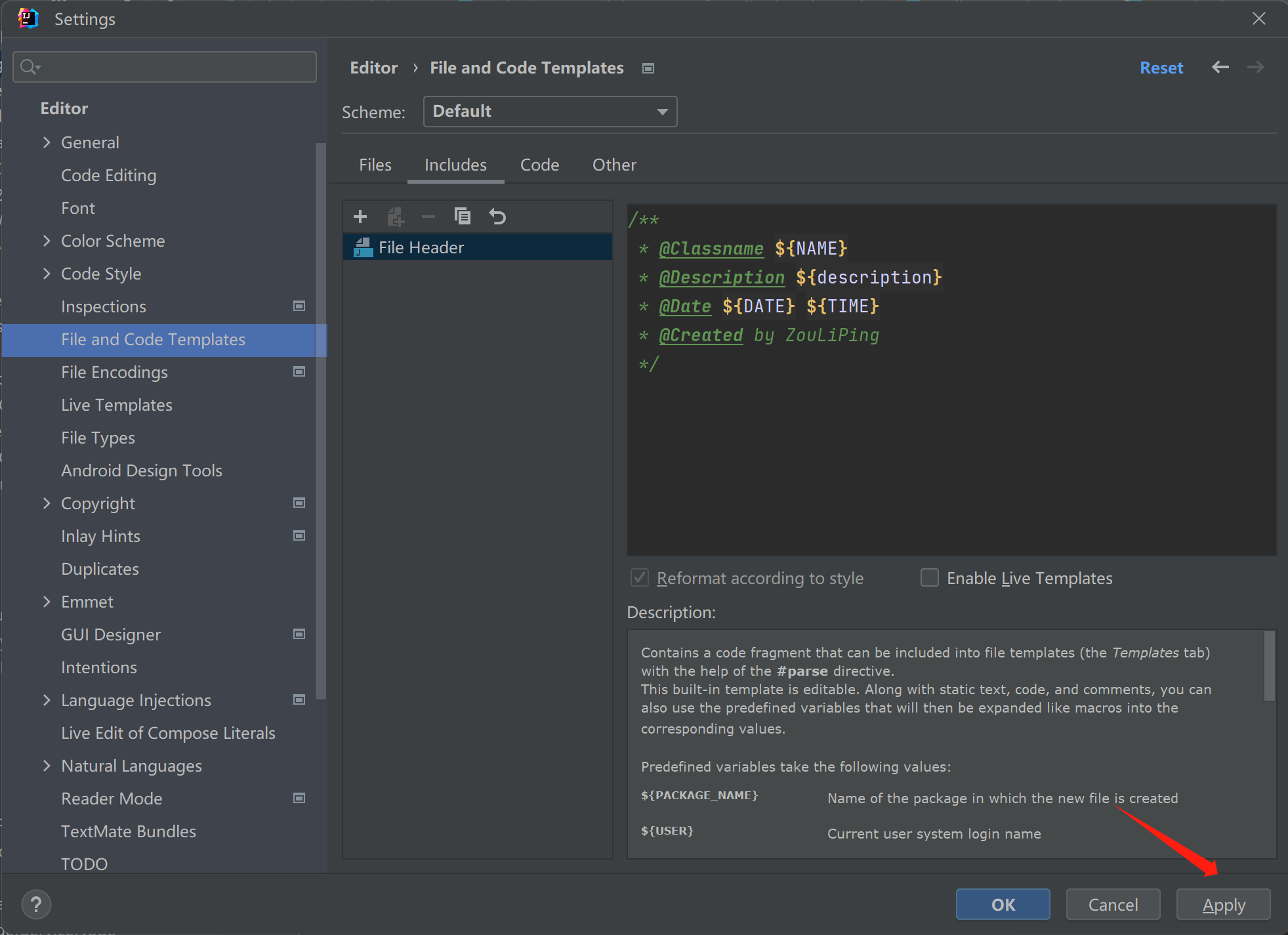Click the Create Template plus icon
This screenshot has height=935, width=1288.
[x=360, y=217]
